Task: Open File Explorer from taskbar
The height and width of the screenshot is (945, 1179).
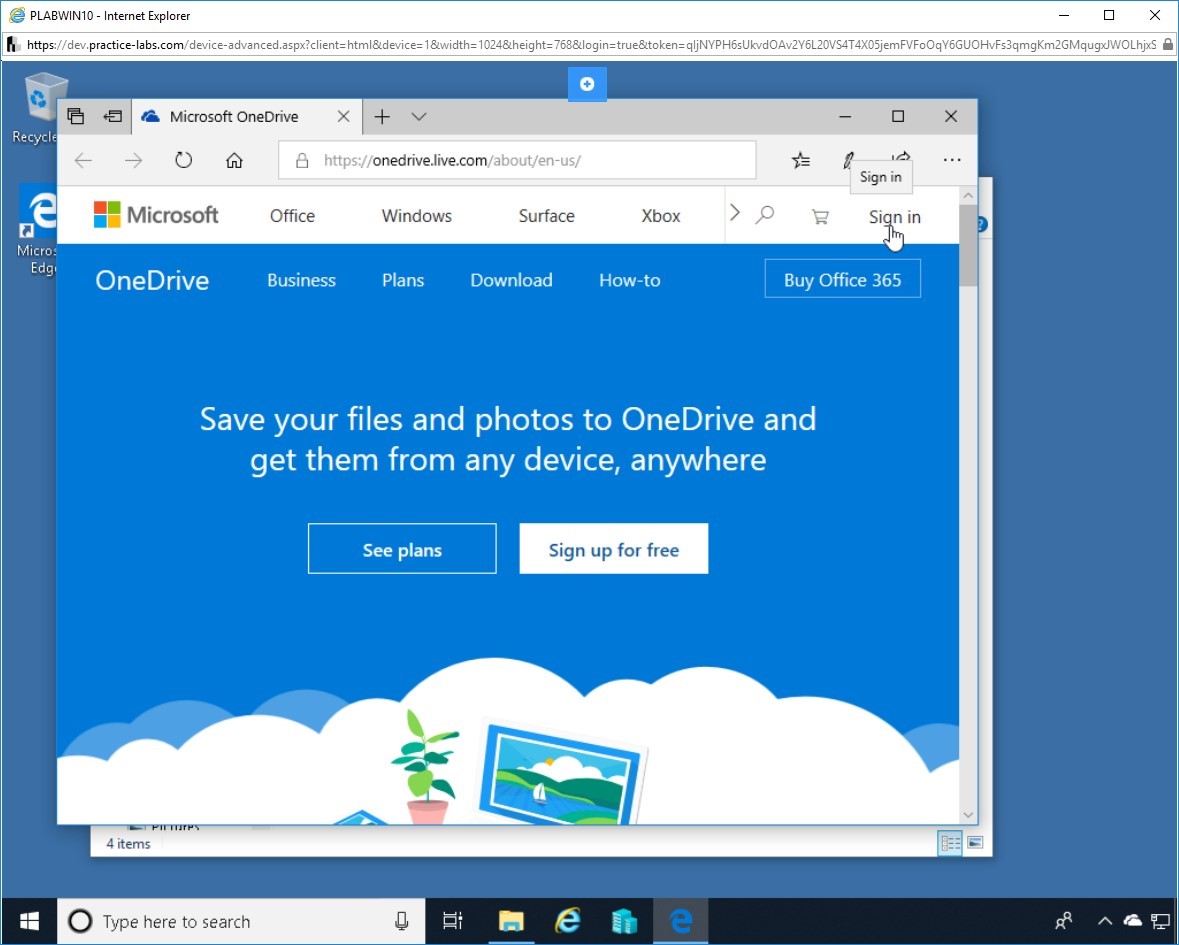Action: point(511,921)
